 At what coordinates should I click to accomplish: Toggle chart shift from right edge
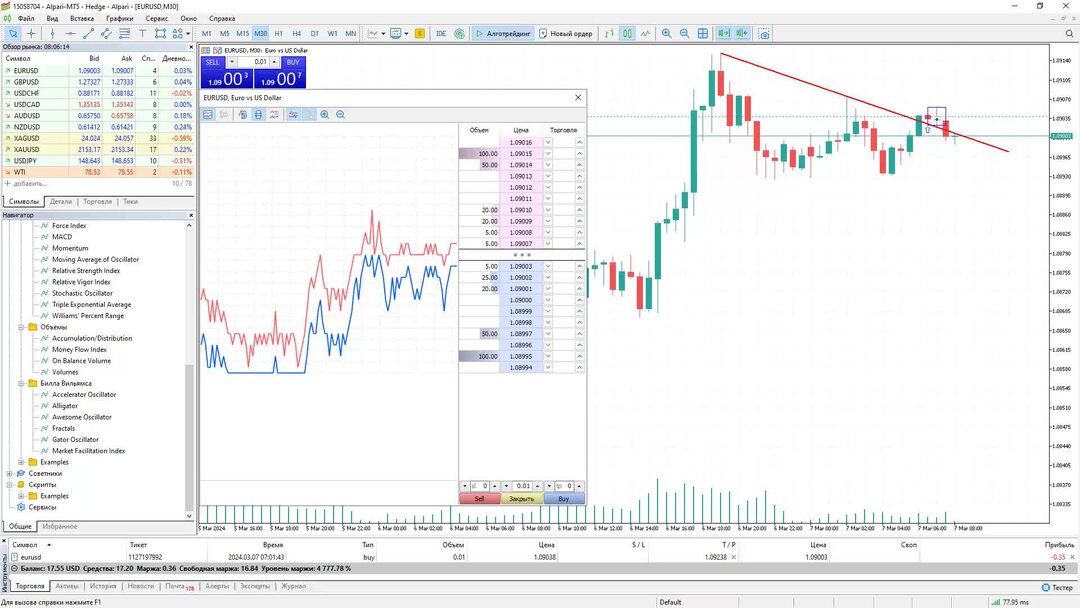[x=742, y=33]
